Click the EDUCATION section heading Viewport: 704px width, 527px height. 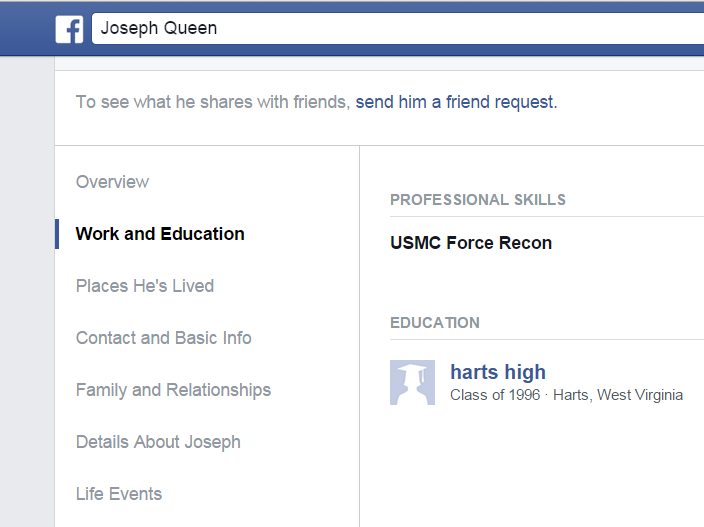[x=435, y=323]
